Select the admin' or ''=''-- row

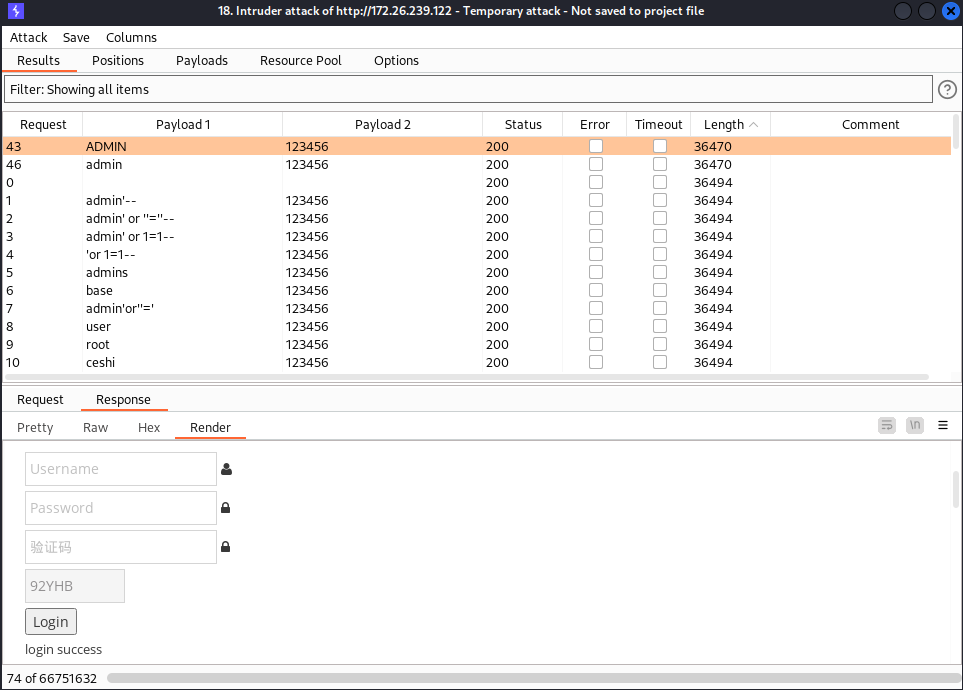(x=477, y=218)
